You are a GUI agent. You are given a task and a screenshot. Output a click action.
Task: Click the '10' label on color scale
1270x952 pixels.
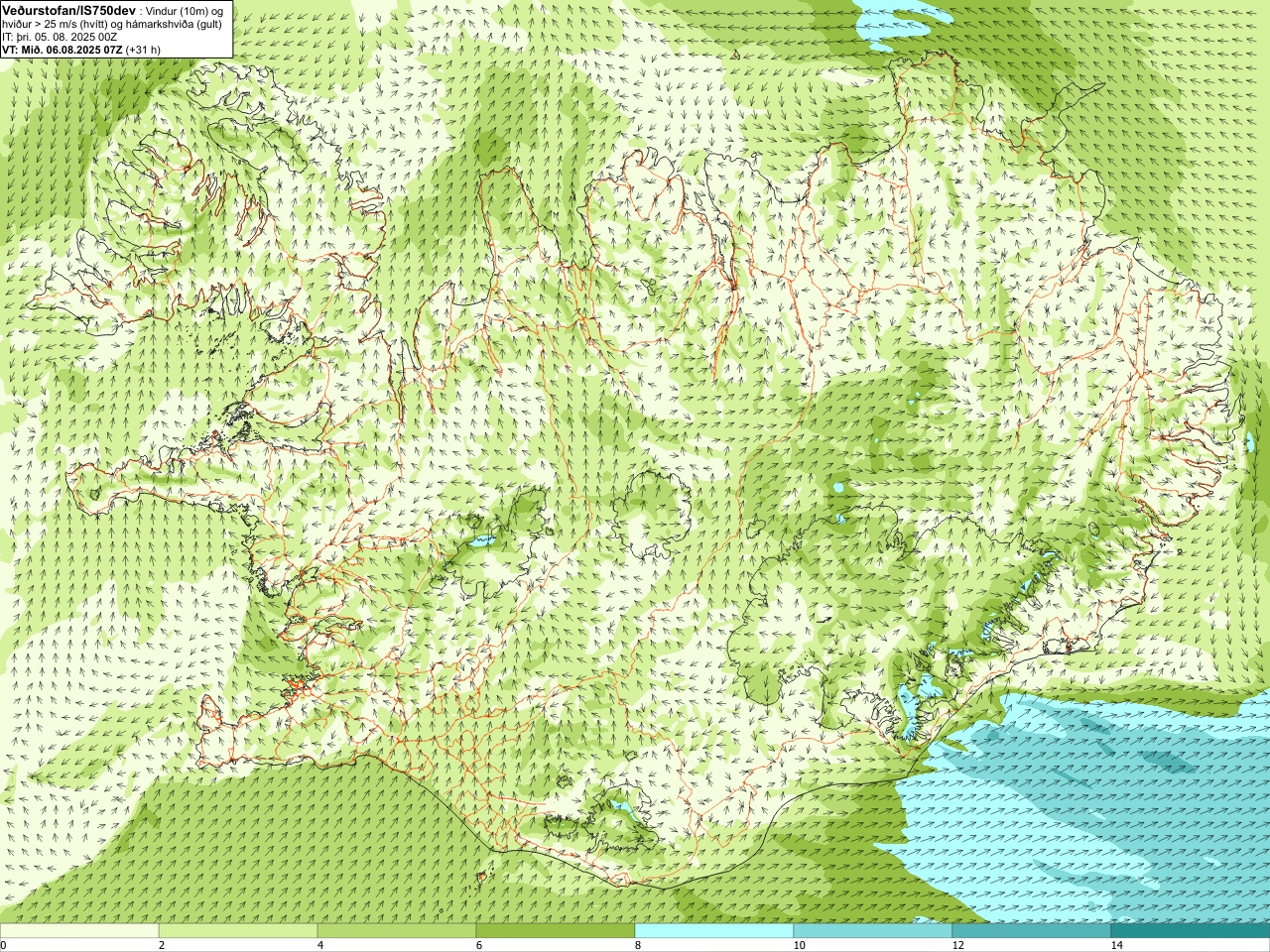tap(799, 945)
